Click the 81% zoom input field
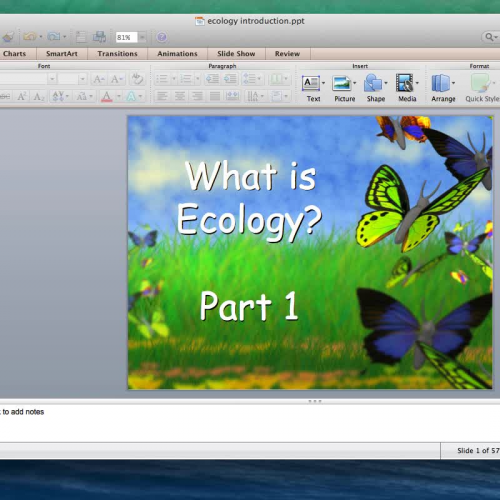Viewport: 500px width, 500px height. point(126,37)
